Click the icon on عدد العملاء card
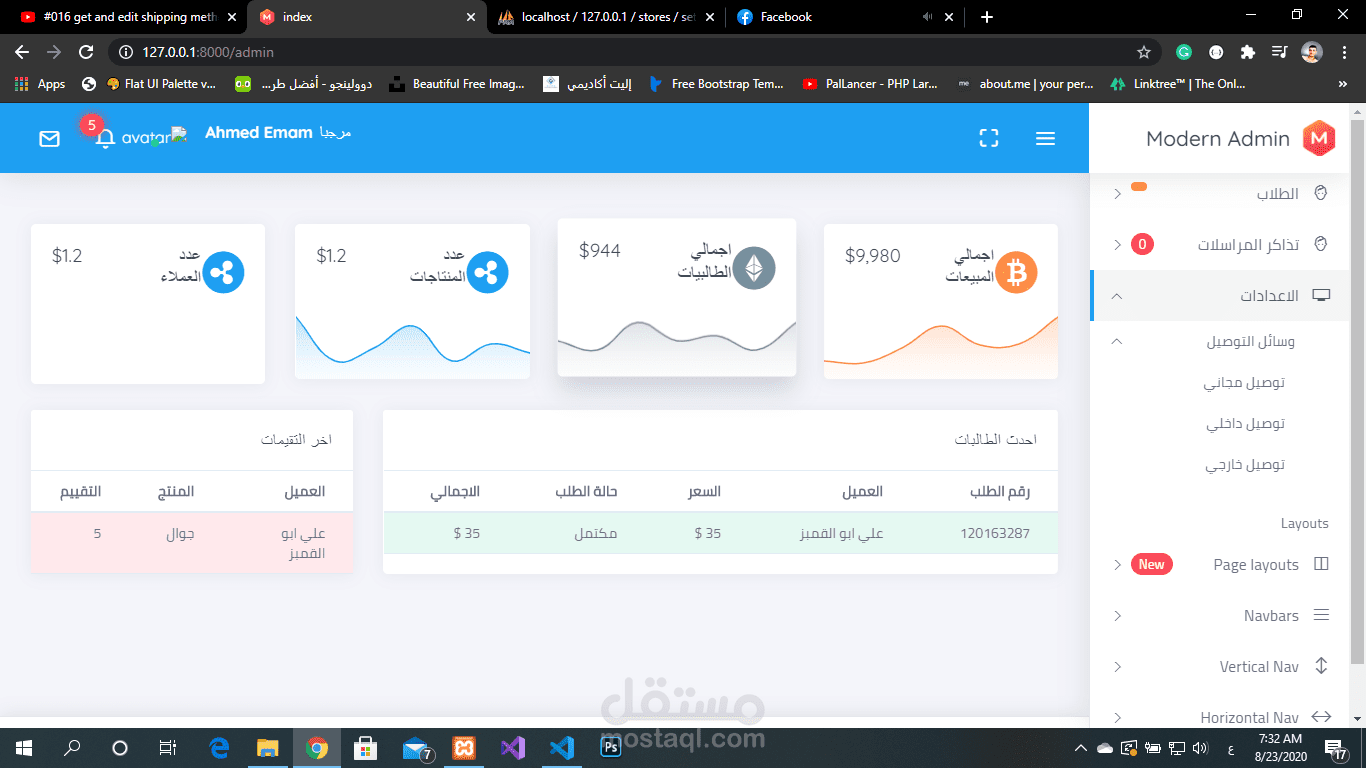 click(223, 272)
